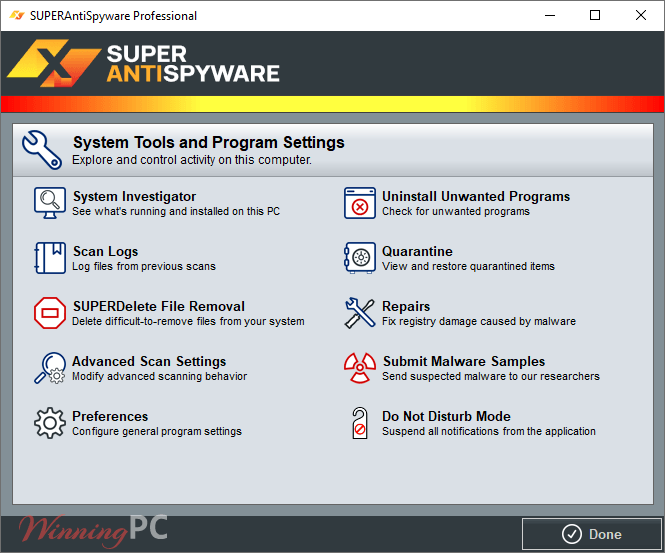Screen dimensions: 665x553
Task: Click "Configure general program settings" text
Action: pos(157,431)
